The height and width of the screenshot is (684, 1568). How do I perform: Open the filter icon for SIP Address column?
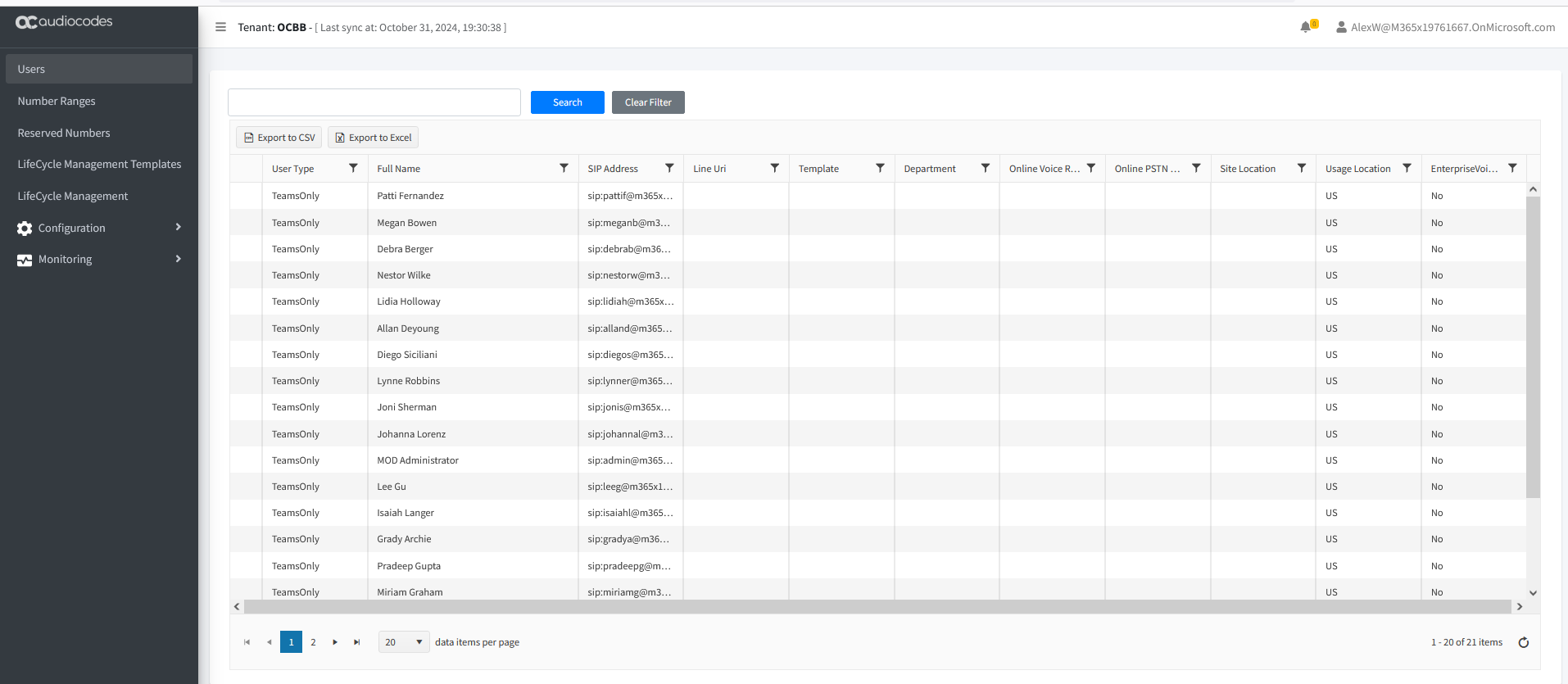click(x=669, y=168)
